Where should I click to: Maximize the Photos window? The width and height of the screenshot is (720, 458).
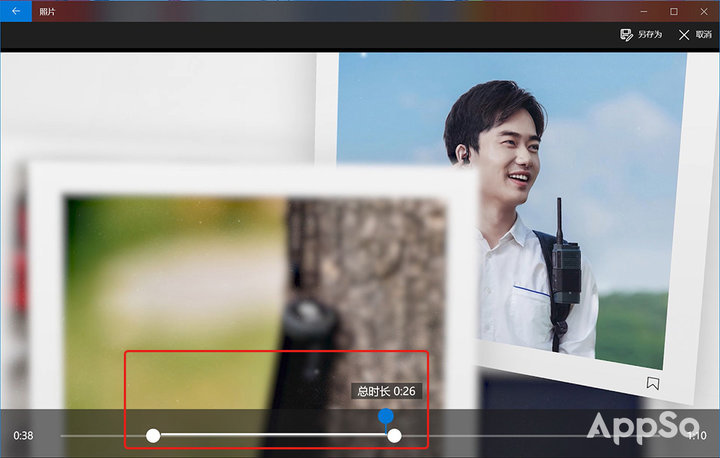(674, 11)
